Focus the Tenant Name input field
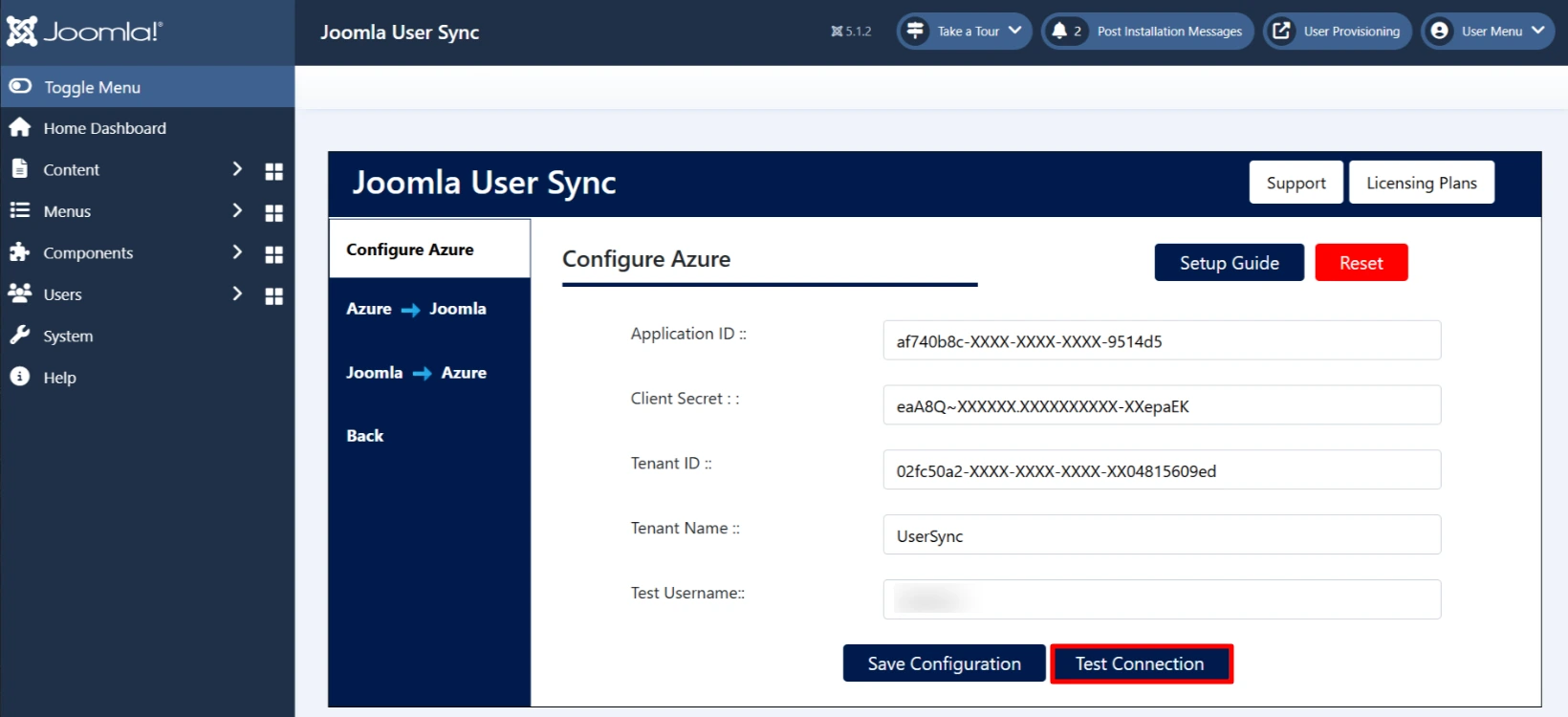The height and width of the screenshot is (717, 1568). pyautogui.click(x=1162, y=534)
